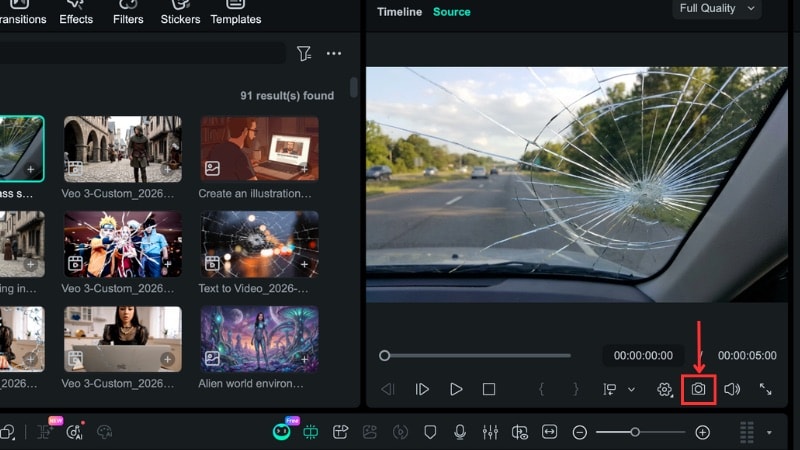Open the Effects tab
The image size is (800, 450).
point(76,13)
